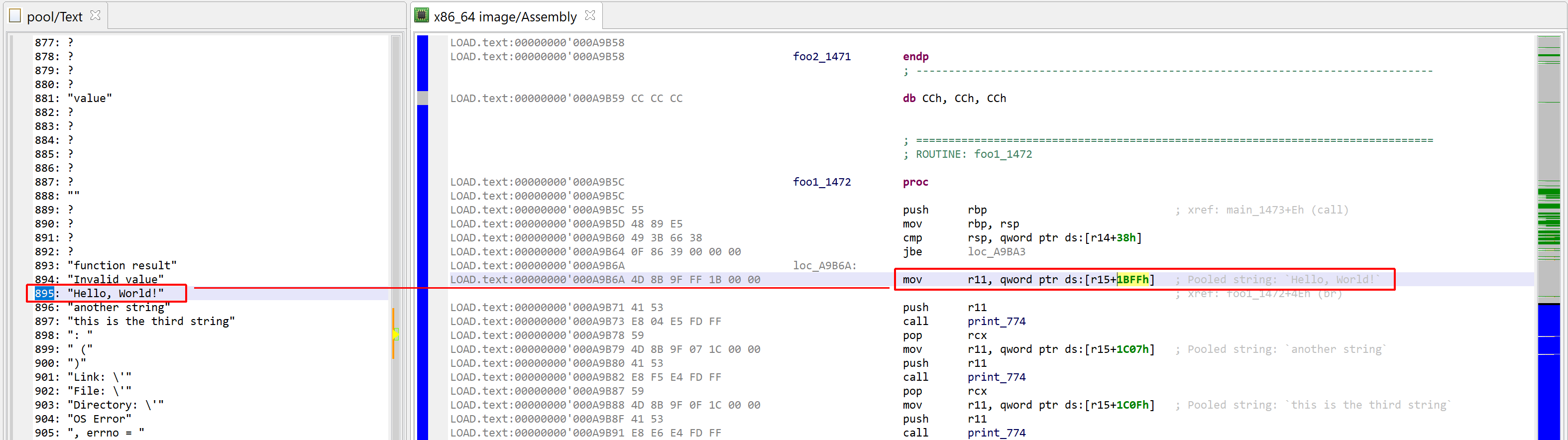
Task: Click the pool/Text vertical scrollbar
Action: click(x=396, y=237)
